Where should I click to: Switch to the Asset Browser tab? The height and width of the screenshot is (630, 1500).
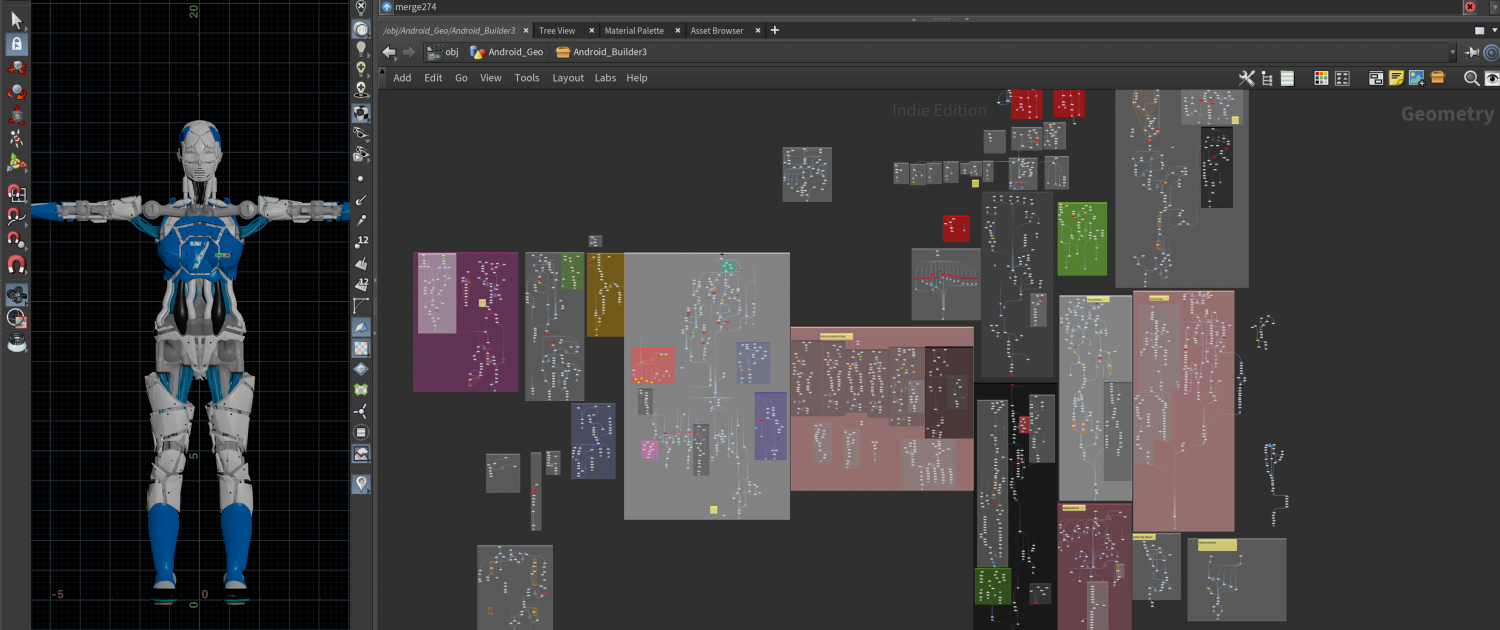717,31
